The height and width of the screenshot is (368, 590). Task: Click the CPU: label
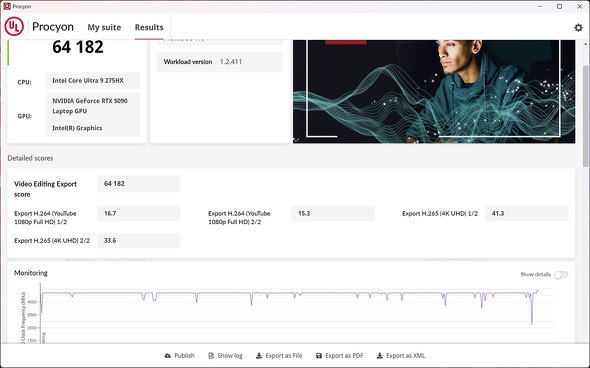click(x=24, y=82)
